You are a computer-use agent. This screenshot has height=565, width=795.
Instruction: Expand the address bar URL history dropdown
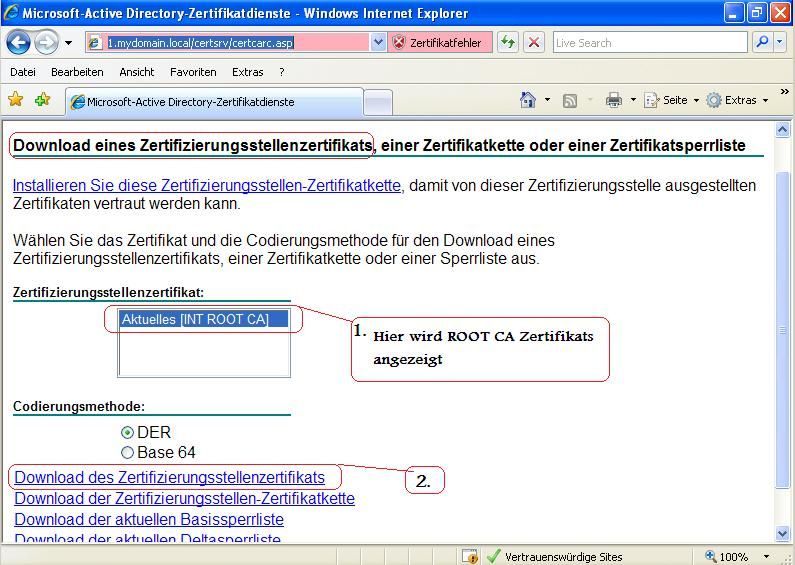pyautogui.click(x=378, y=43)
